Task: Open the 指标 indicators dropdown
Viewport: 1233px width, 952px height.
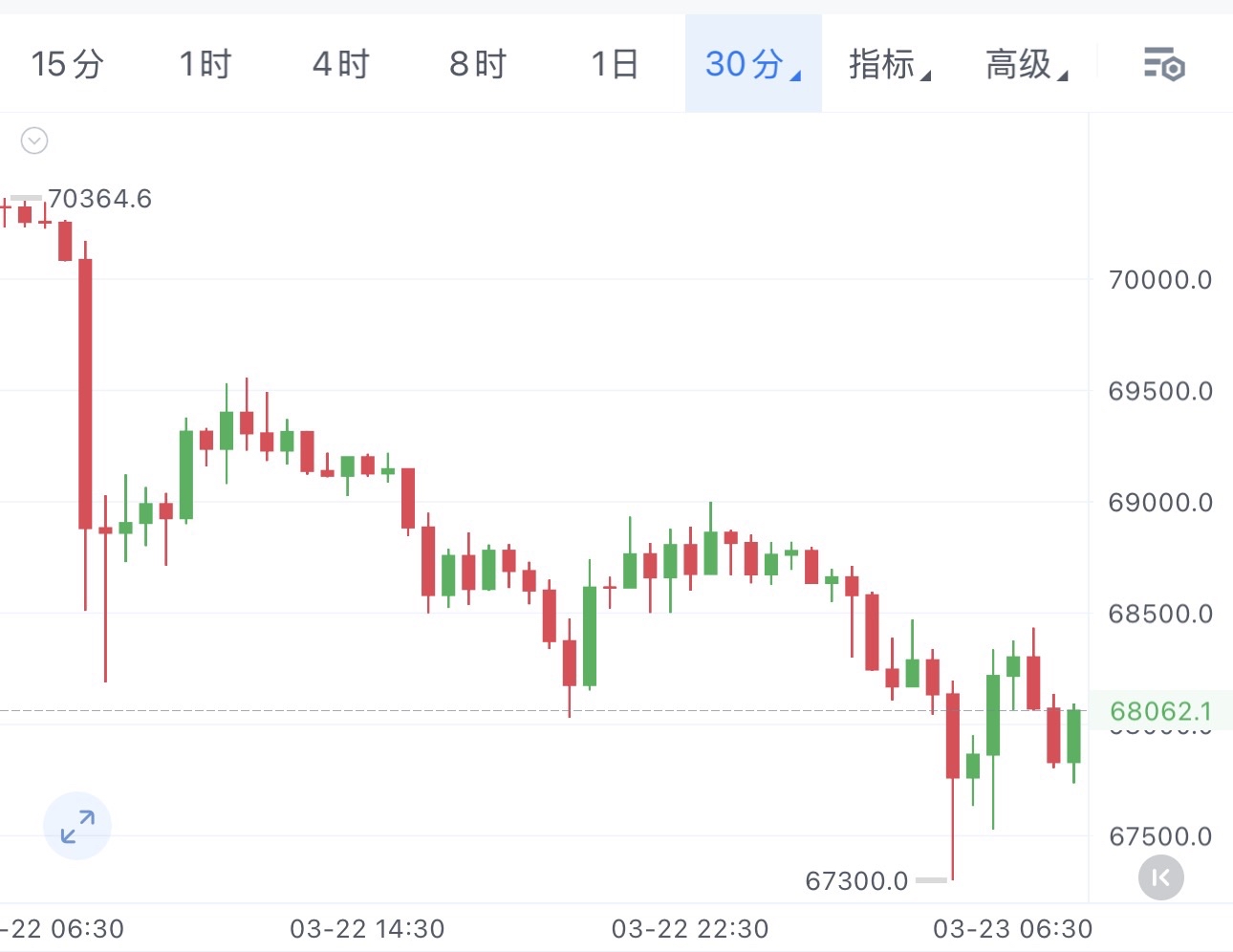Action: click(x=889, y=65)
